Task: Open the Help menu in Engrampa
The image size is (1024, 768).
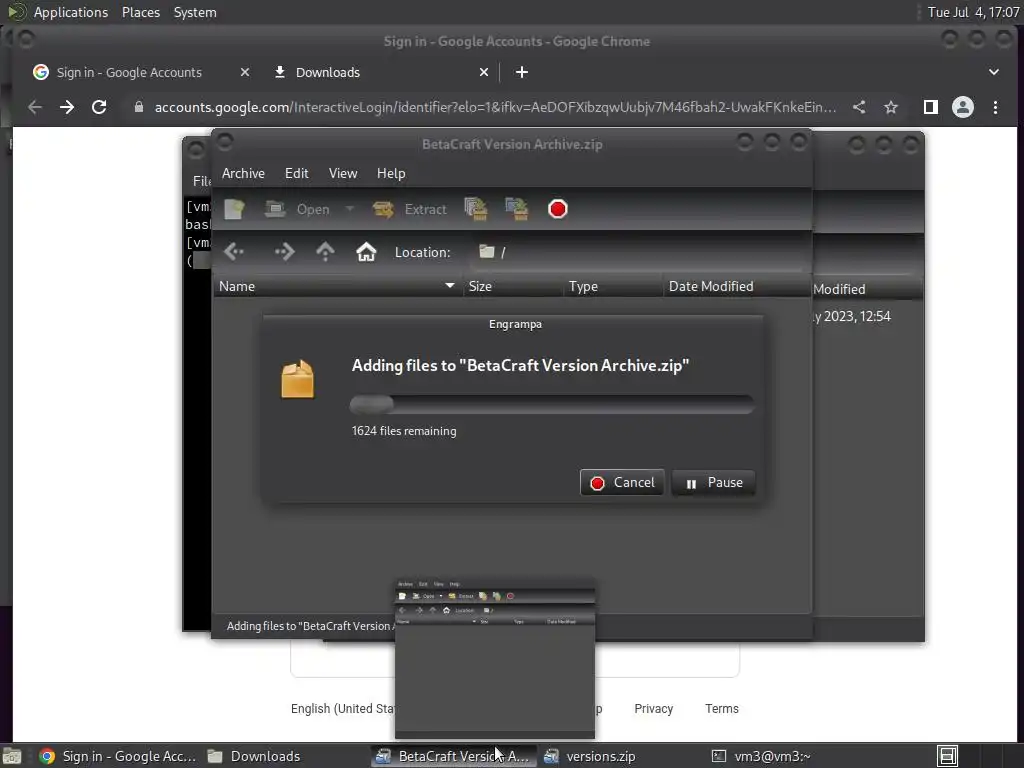Action: point(391,173)
